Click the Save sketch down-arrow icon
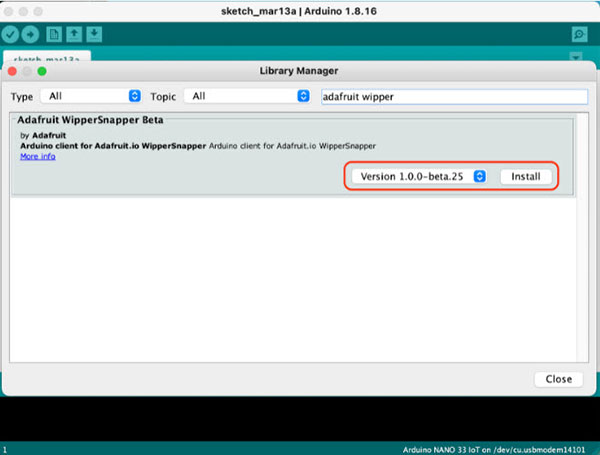 tap(94, 34)
